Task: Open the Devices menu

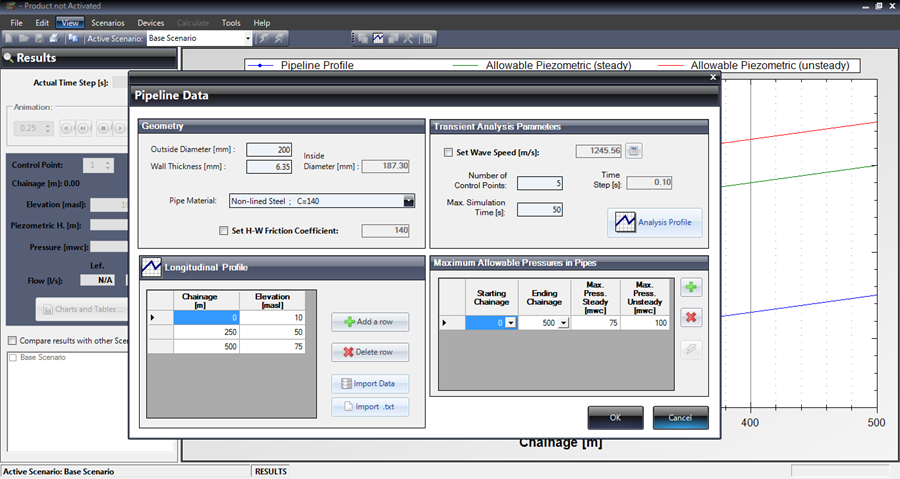Action: pyautogui.click(x=151, y=22)
